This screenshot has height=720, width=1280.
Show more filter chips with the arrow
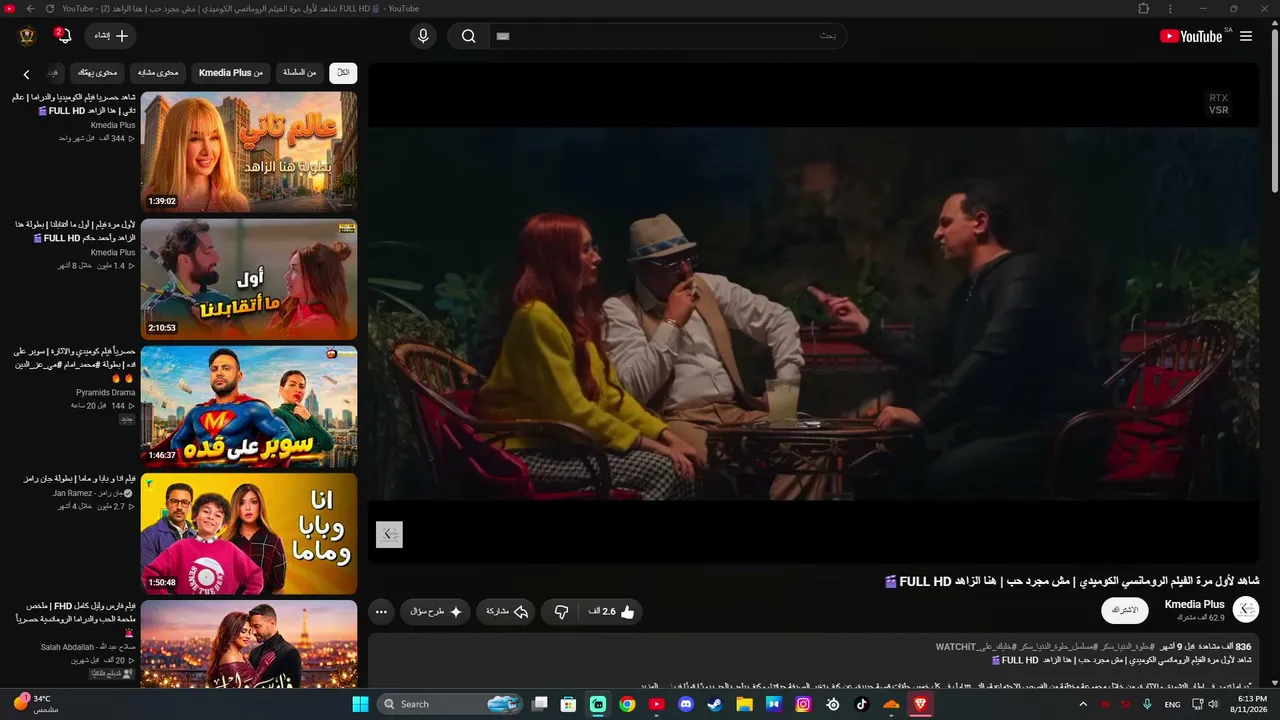click(26, 74)
